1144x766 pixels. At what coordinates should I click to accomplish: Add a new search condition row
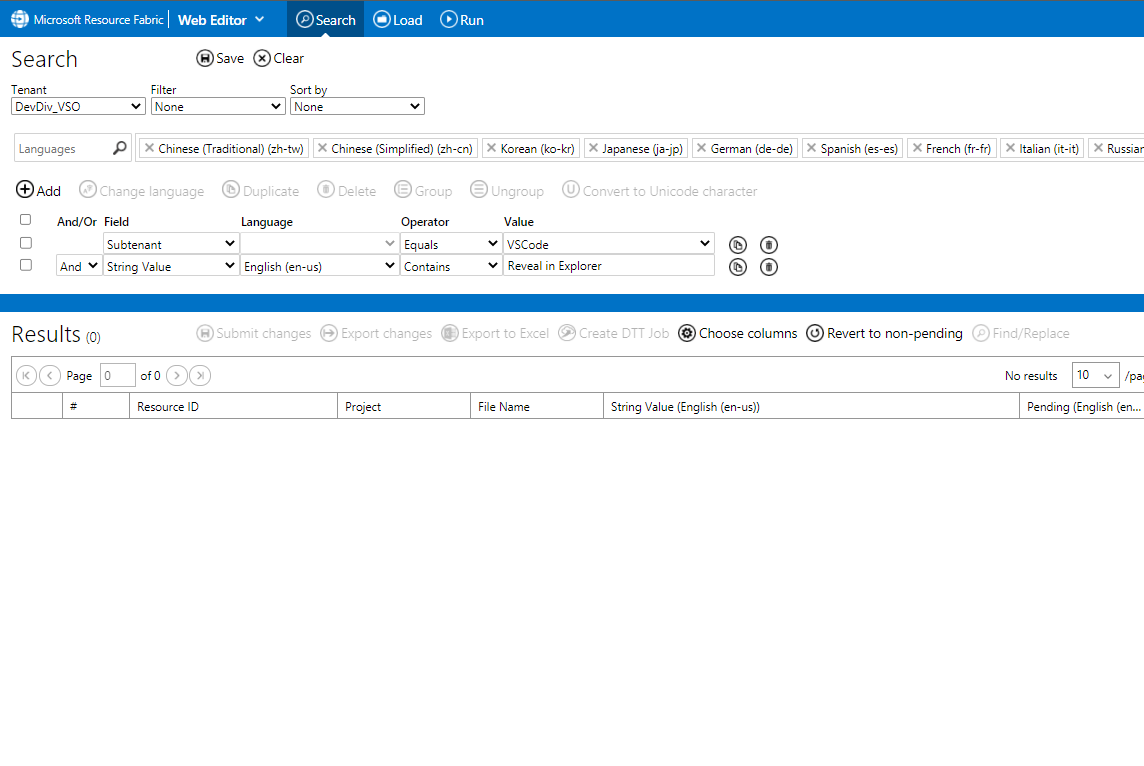click(39, 190)
